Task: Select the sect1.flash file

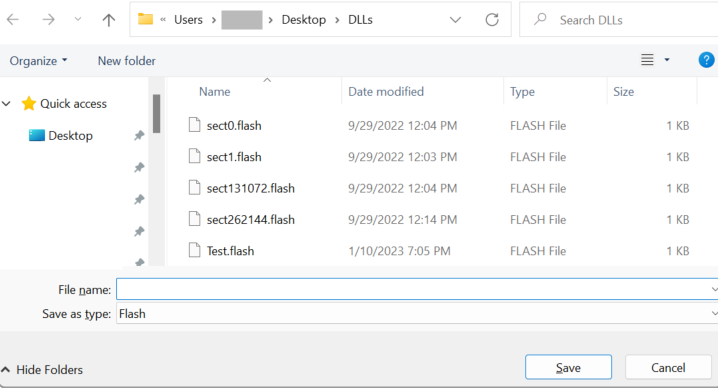Action: [x=234, y=157]
